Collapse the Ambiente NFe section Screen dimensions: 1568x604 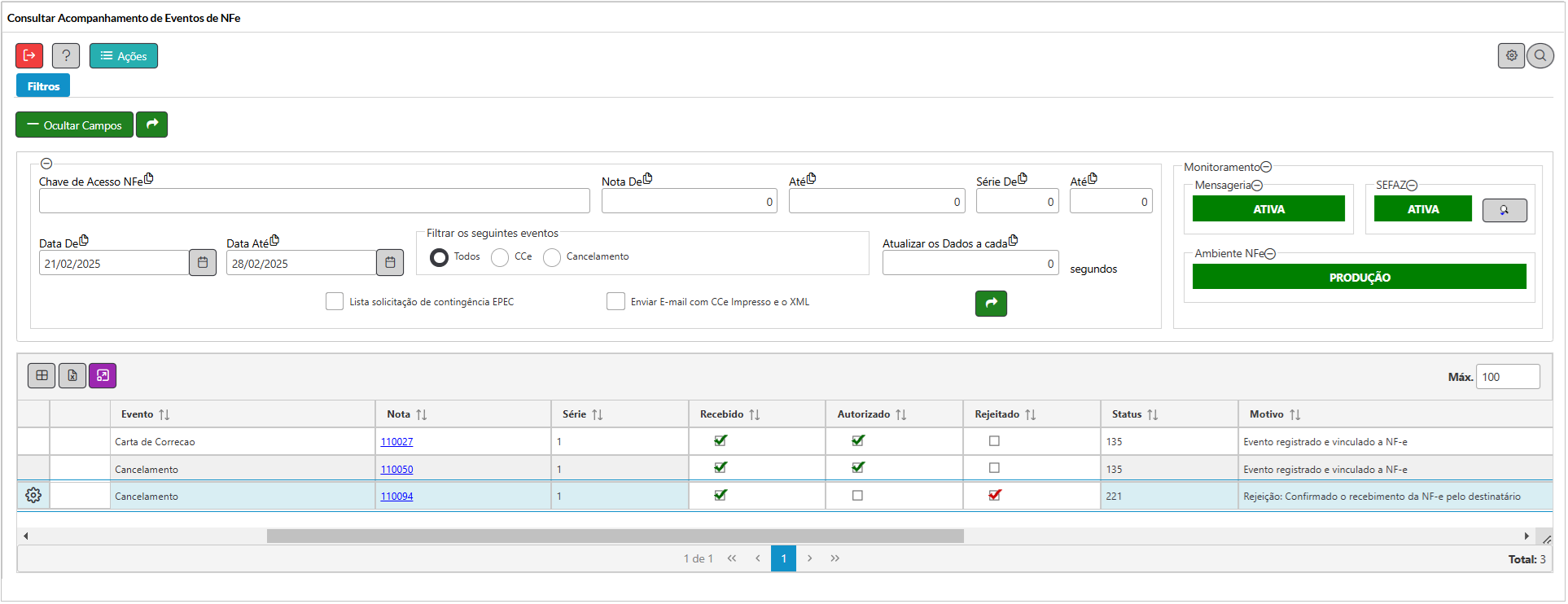[1270, 254]
